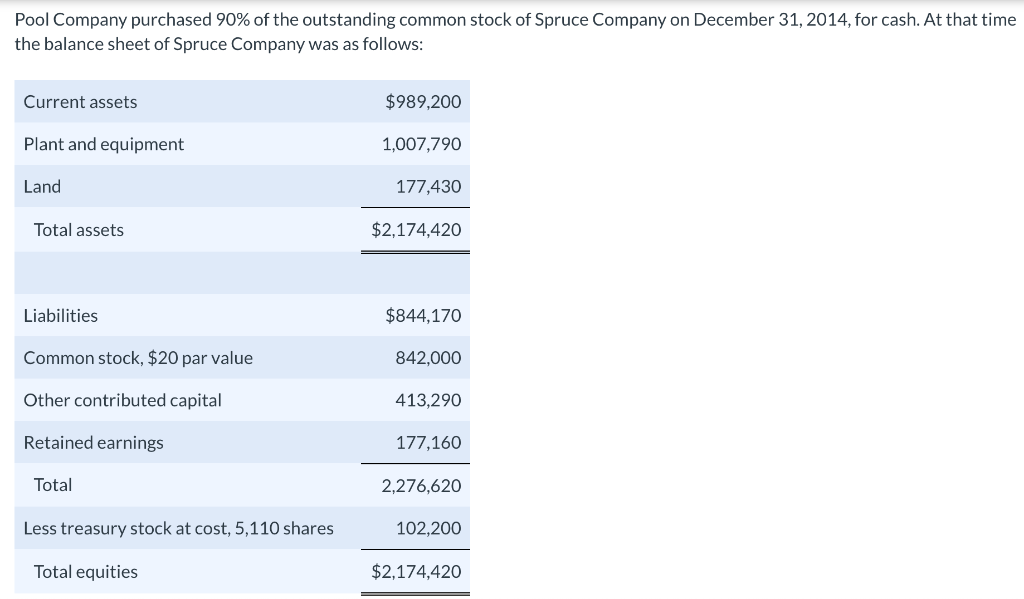
Task: Click the Current assets row label
Action: 80,102
